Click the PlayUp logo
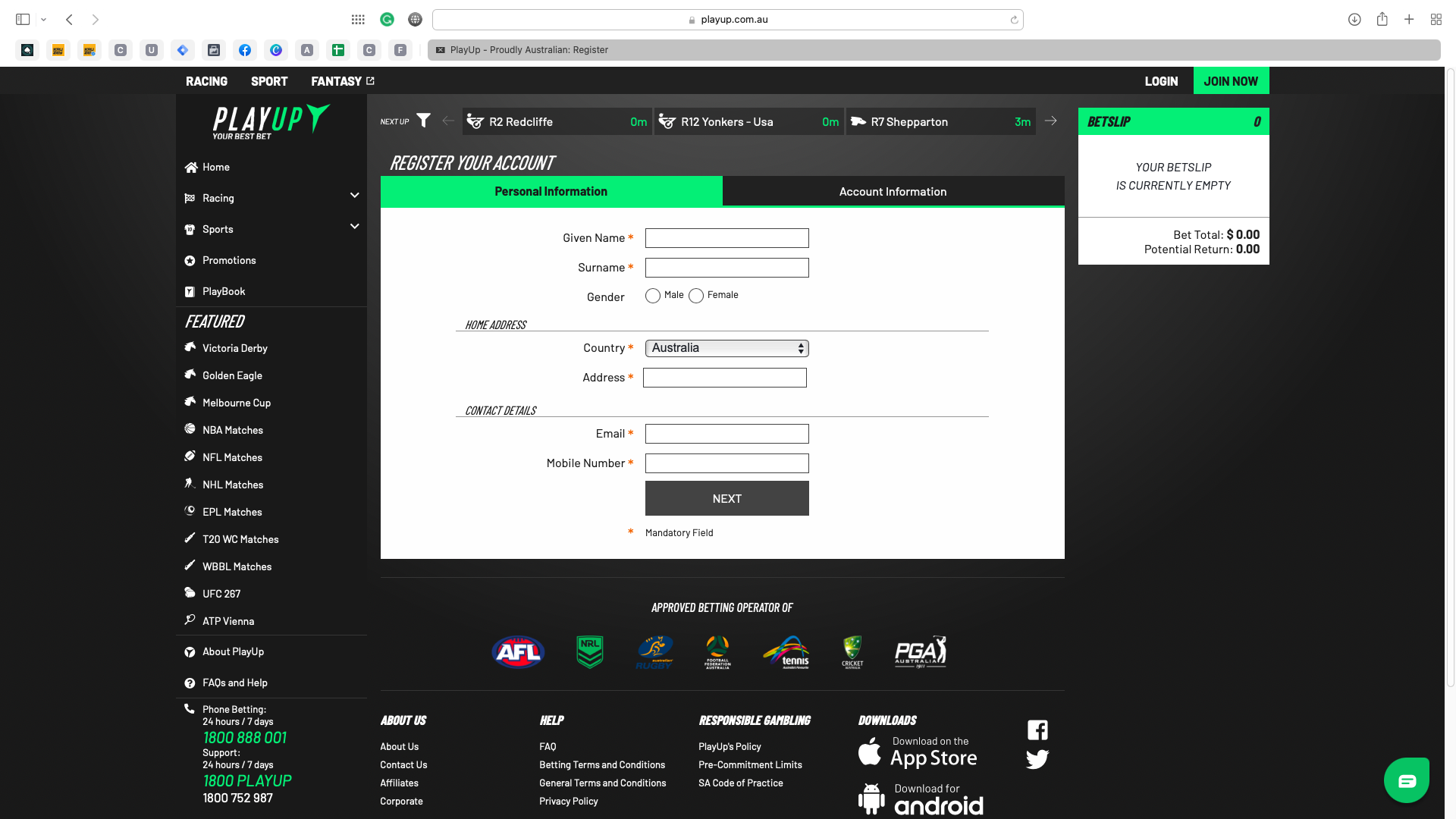 click(x=271, y=122)
